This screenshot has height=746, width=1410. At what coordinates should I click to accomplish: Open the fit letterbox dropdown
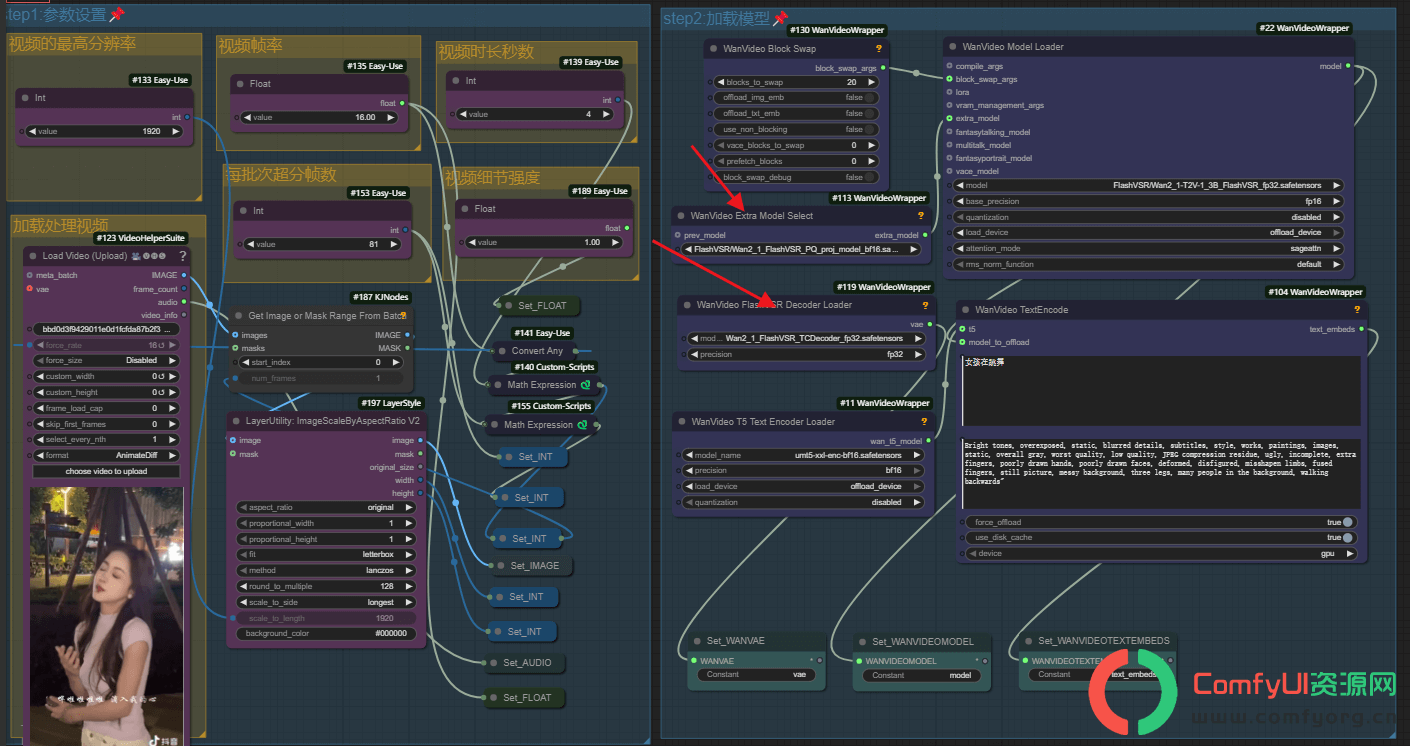click(326, 555)
